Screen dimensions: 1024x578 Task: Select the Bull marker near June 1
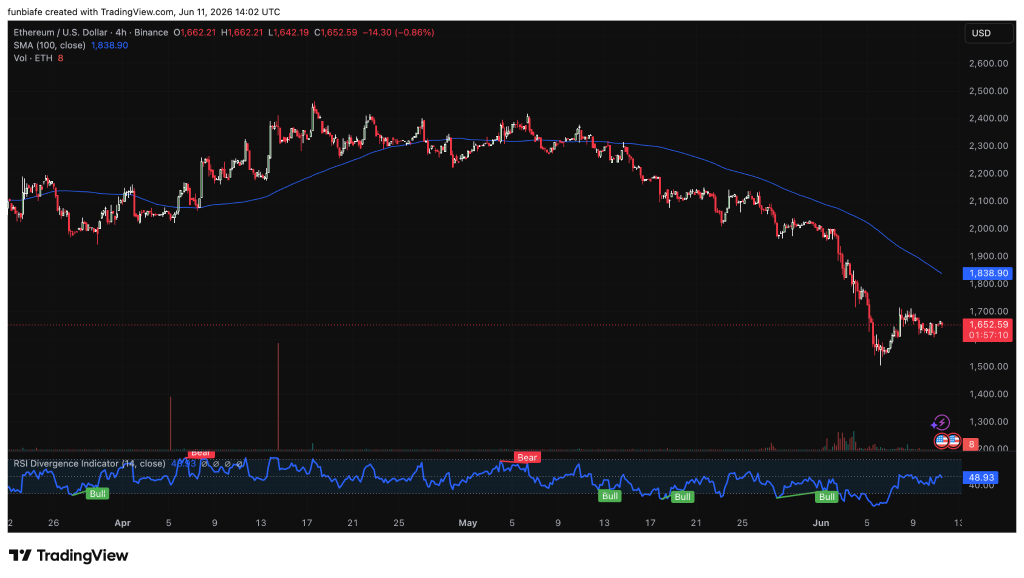click(827, 497)
